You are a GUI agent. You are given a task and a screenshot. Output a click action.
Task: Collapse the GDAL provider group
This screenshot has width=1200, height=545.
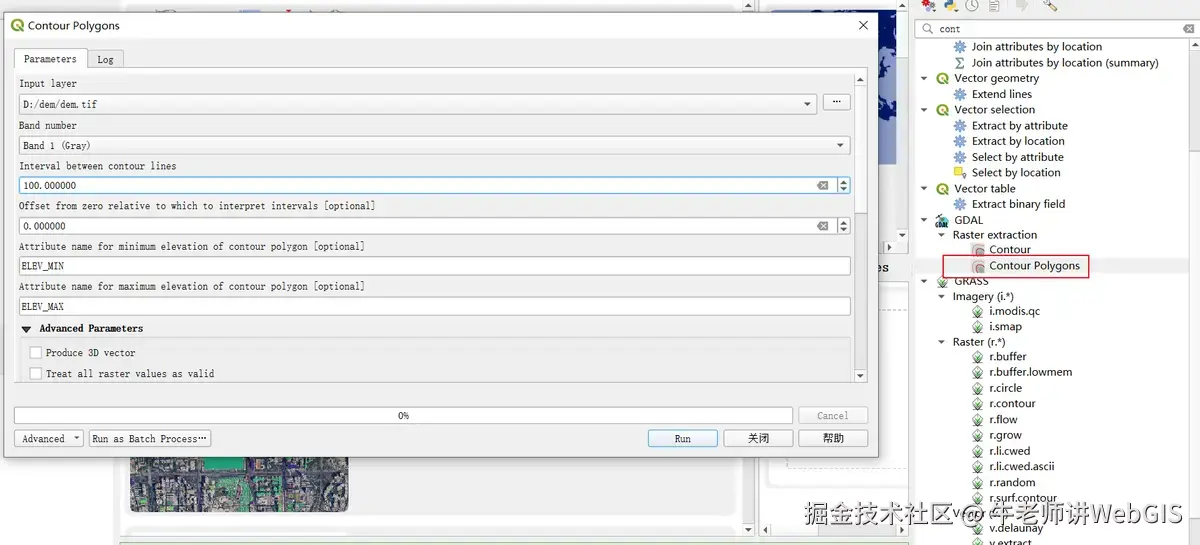click(x=924, y=221)
